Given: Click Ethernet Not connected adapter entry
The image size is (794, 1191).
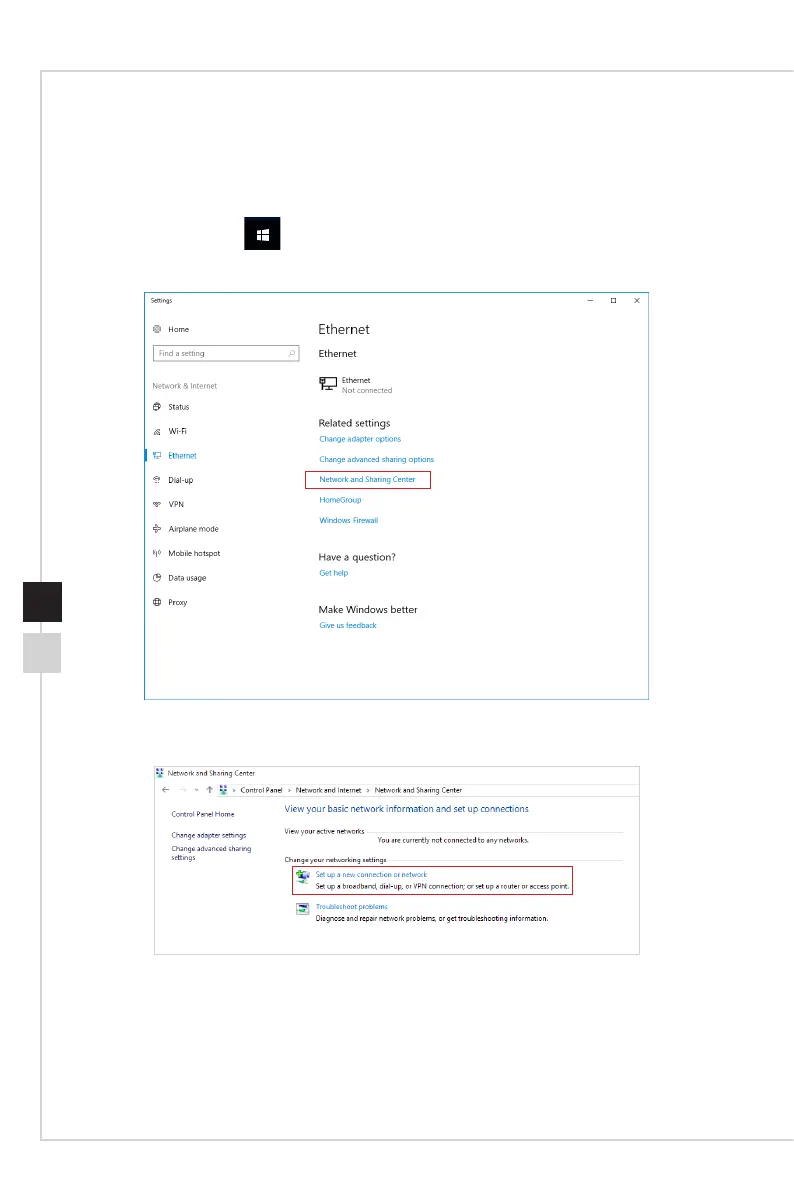Looking at the screenshot, I should pos(356,384).
